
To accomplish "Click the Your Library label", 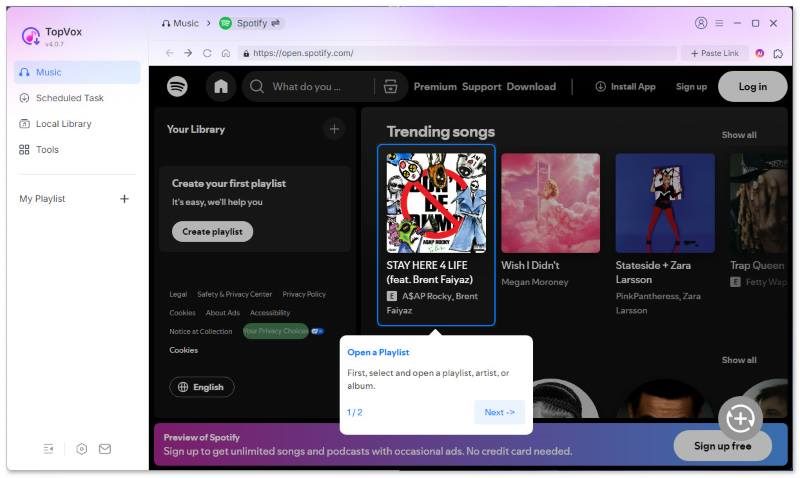I will pos(196,130).
